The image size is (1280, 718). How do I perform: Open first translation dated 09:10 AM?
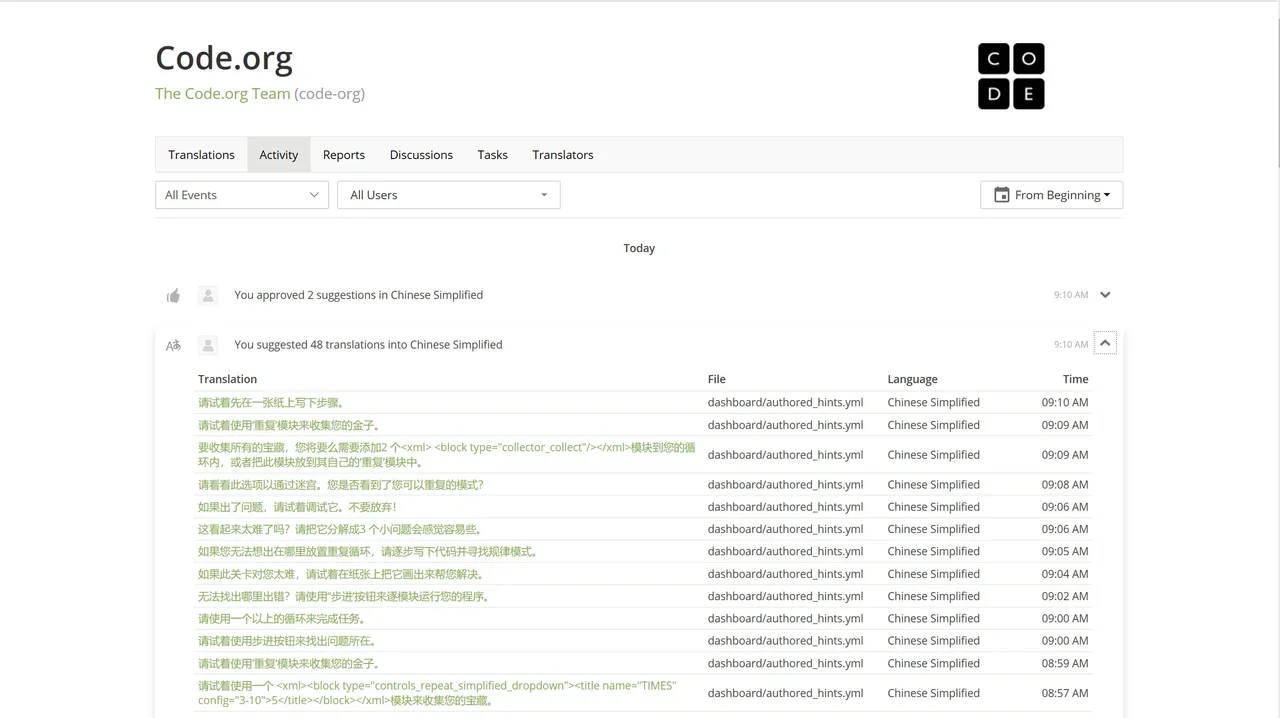pos(271,403)
